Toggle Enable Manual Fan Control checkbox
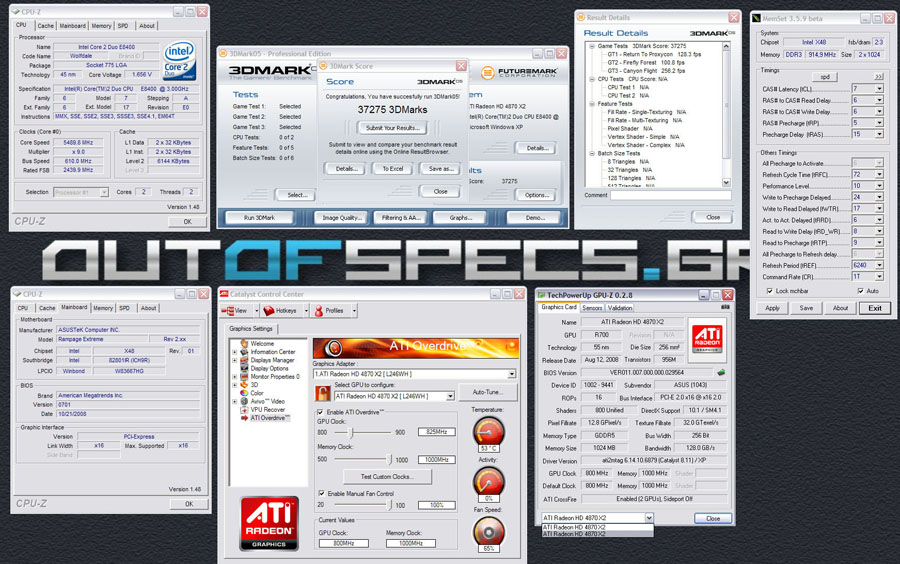Image resolution: width=900 pixels, height=564 pixels. click(x=321, y=493)
